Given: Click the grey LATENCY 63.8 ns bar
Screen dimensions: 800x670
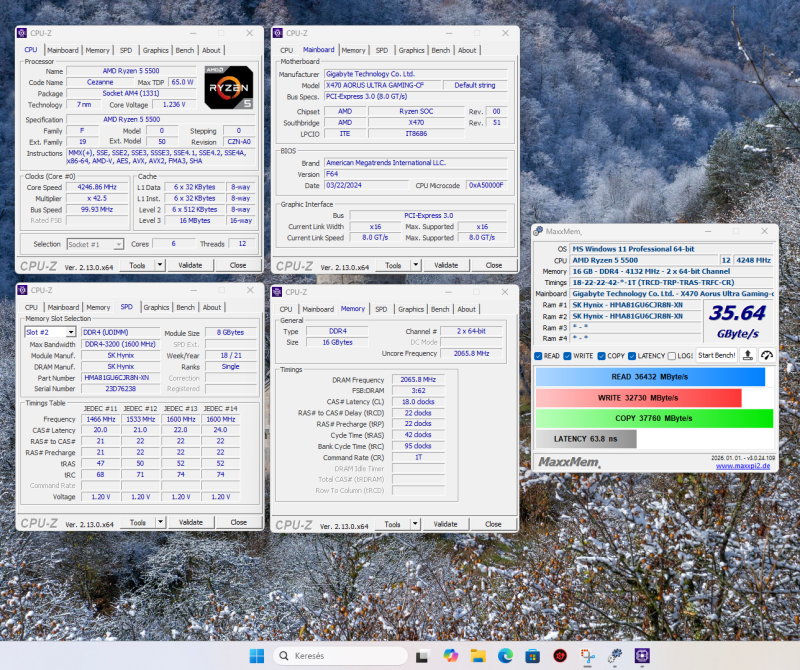Looking at the screenshot, I should [586, 438].
